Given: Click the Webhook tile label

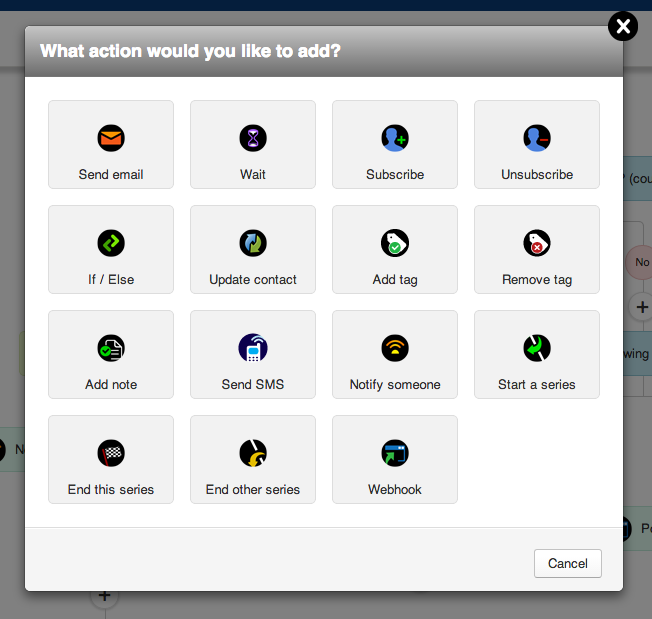Looking at the screenshot, I should [395, 489].
